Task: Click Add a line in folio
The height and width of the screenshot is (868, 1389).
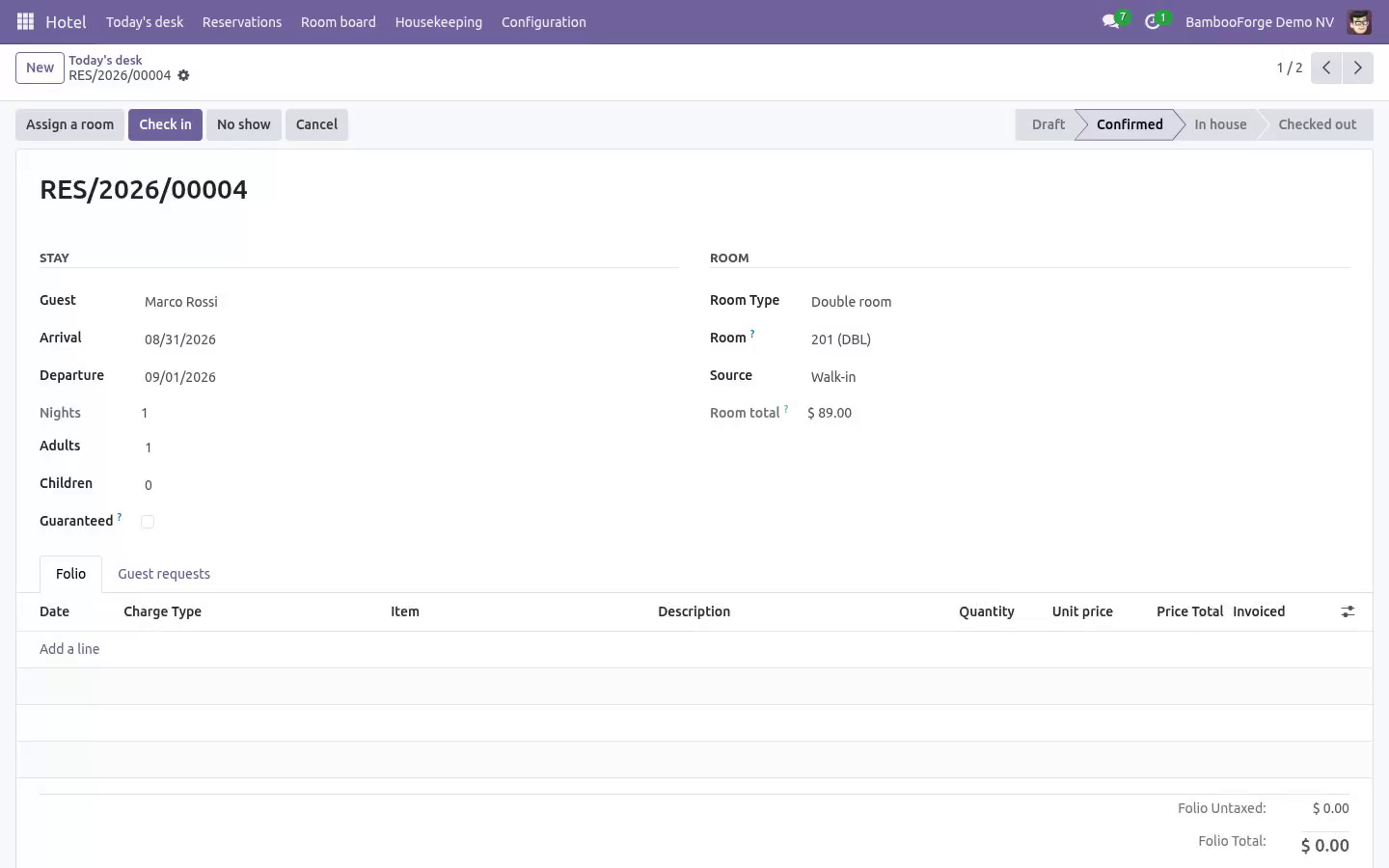Action: pos(69,649)
